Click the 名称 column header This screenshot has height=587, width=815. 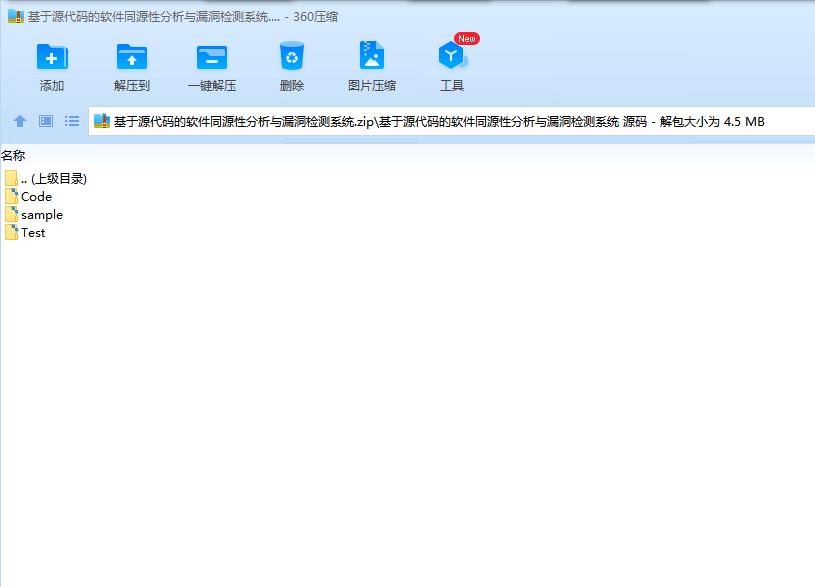[x=13, y=155]
